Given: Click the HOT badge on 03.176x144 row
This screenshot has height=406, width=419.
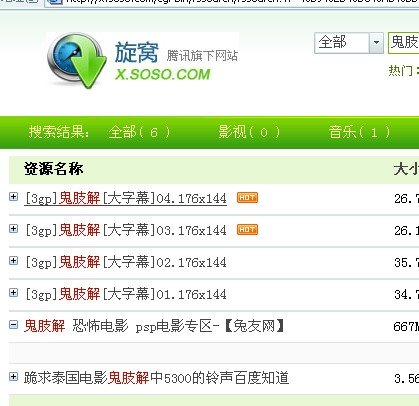Looking at the screenshot, I should [x=247, y=230].
